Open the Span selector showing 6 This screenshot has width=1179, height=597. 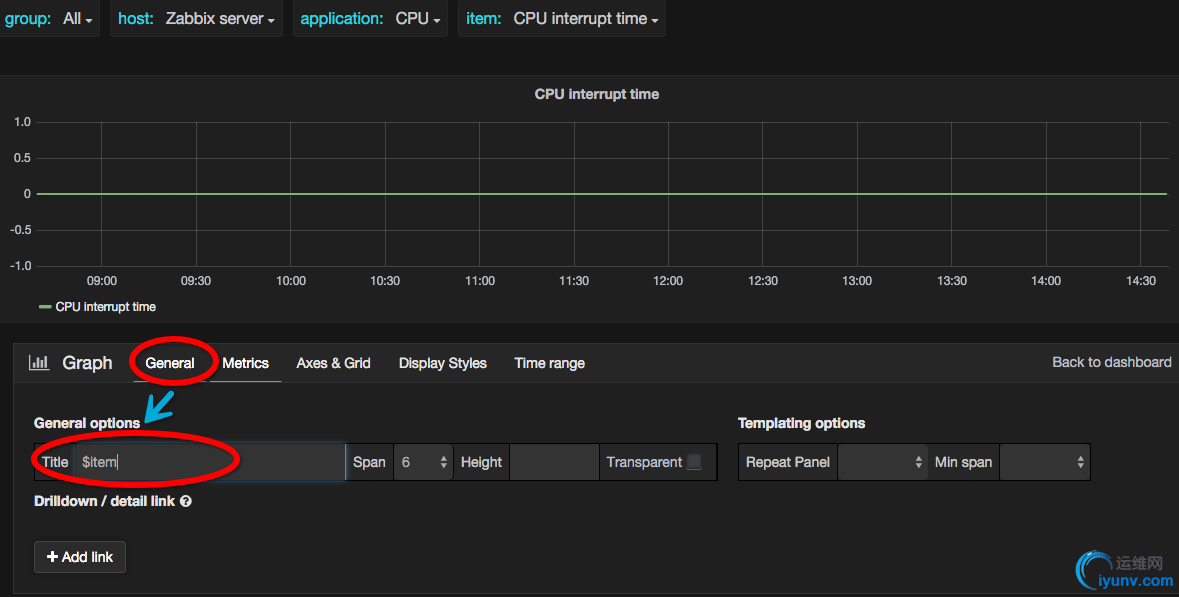[x=423, y=462]
